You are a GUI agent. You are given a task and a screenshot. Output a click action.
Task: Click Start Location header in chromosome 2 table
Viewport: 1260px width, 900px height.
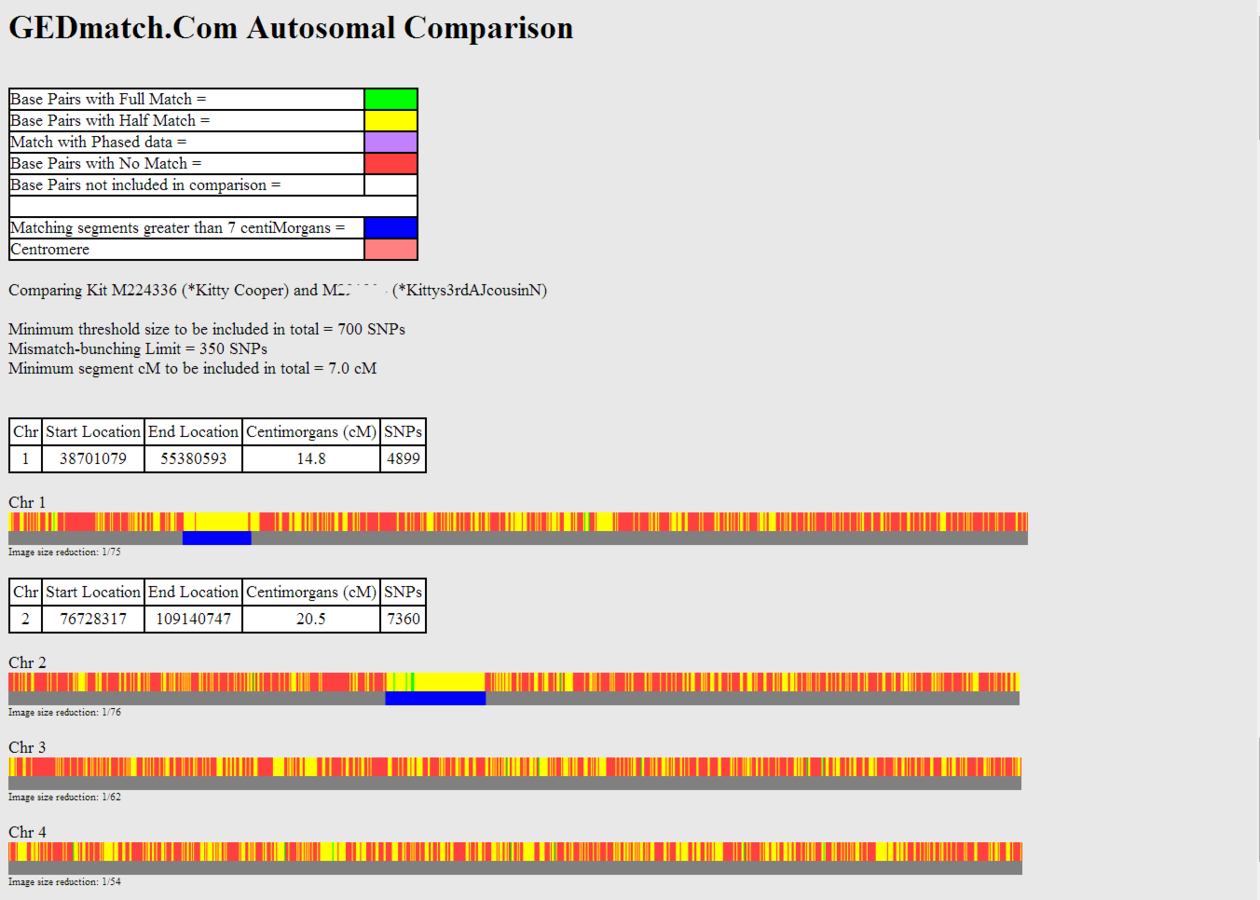93,592
